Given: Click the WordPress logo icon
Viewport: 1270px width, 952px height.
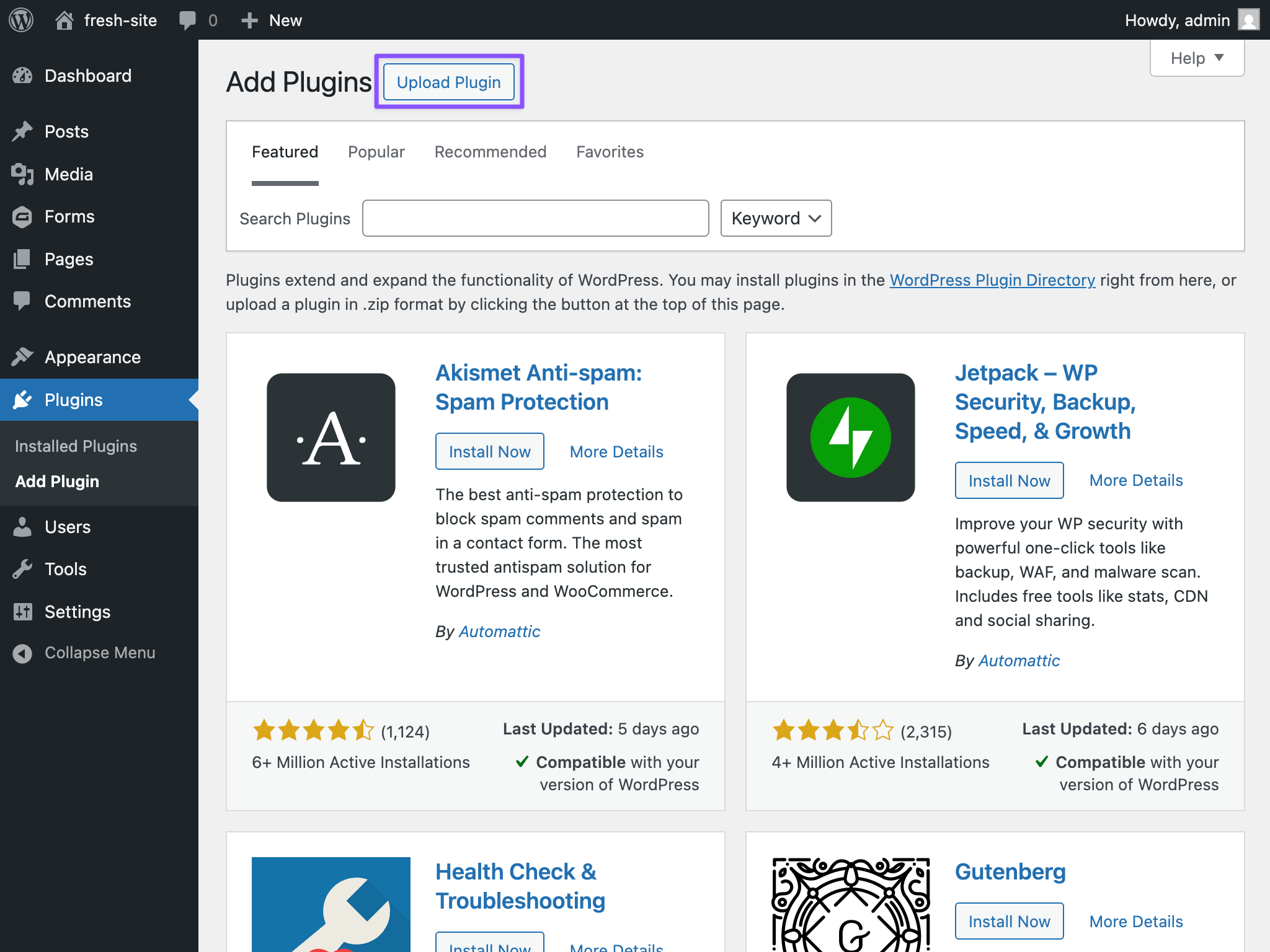Looking at the screenshot, I should tap(22, 20).
